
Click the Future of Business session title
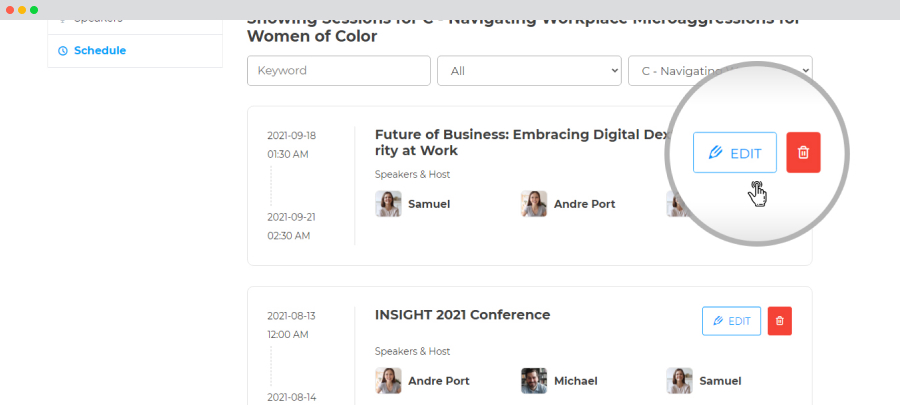point(522,142)
